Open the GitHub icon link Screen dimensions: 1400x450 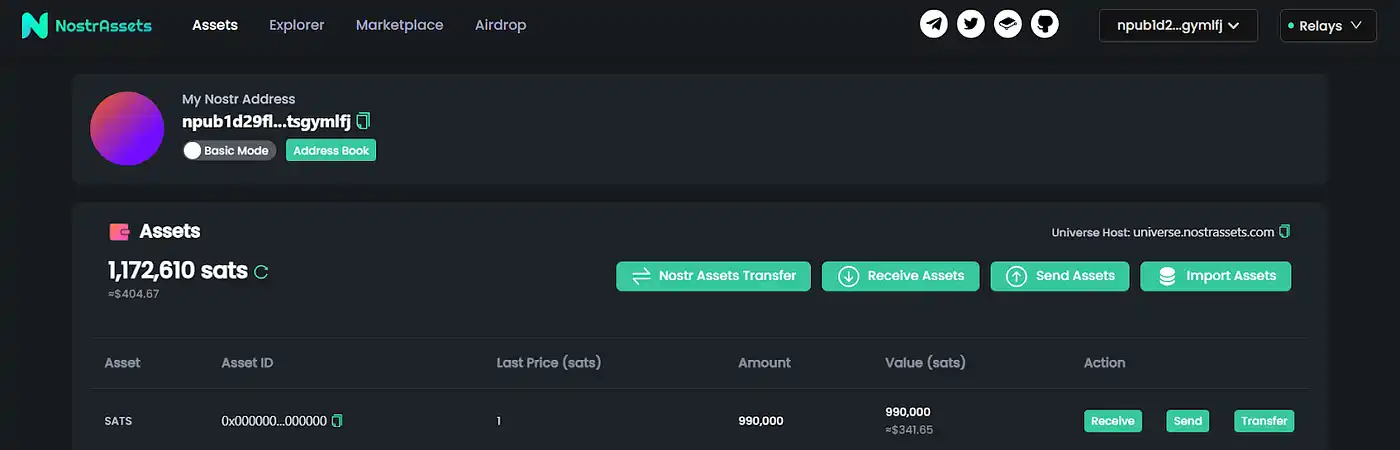pos(1045,24)
